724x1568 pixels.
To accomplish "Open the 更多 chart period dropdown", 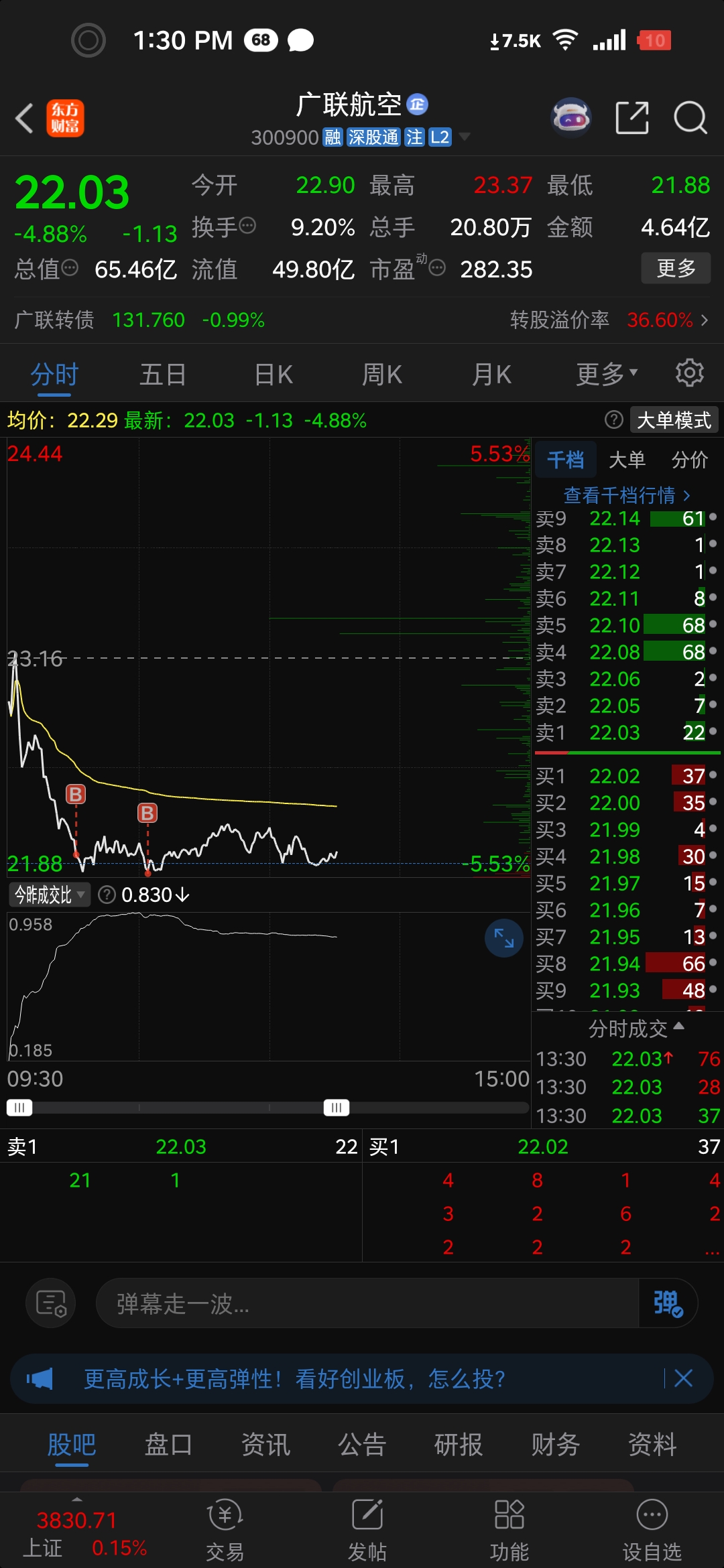I will click(607, 374).
